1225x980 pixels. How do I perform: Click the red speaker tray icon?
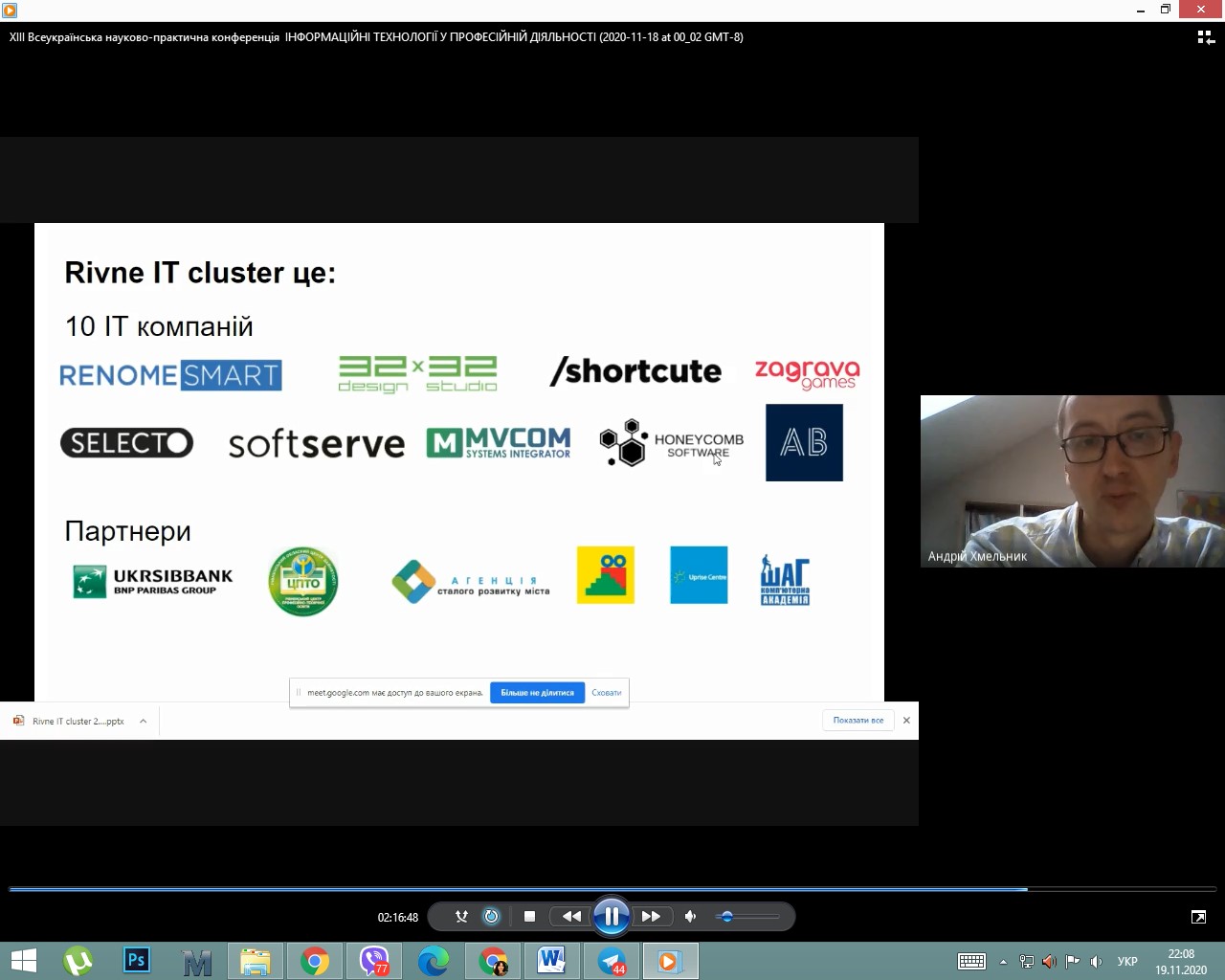coord(1049,962)
